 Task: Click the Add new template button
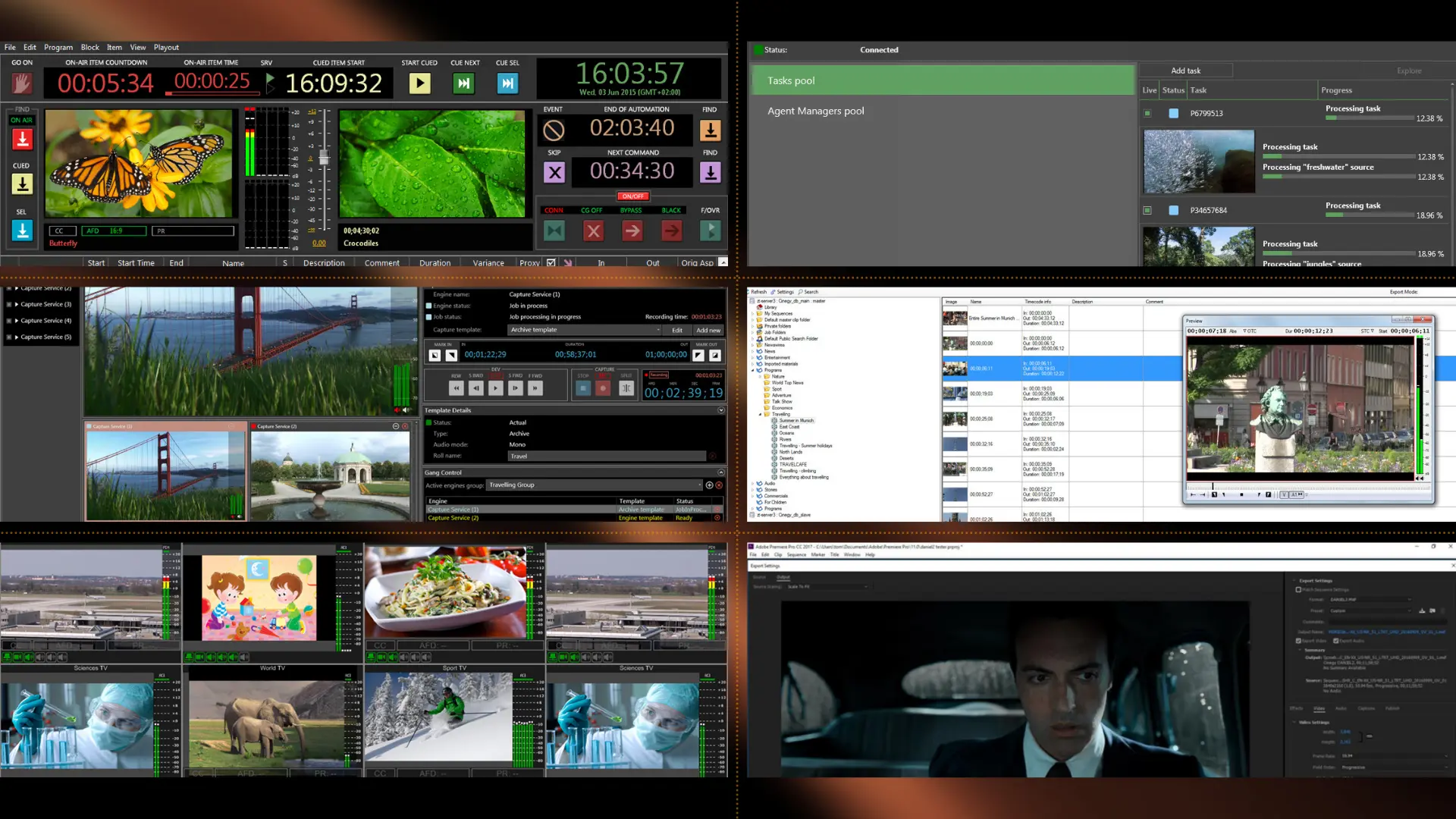pyautogui.click(x=708, y=330)
